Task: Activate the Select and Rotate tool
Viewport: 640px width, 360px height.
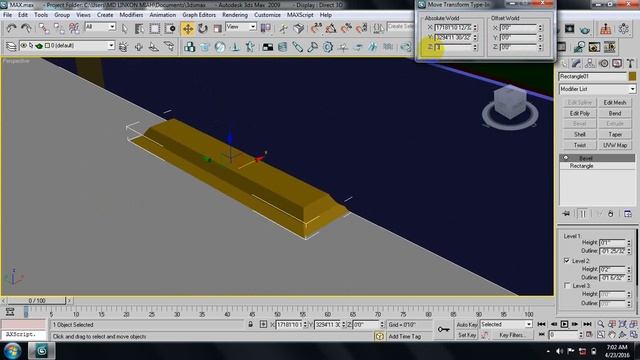Action: [203, 28]
